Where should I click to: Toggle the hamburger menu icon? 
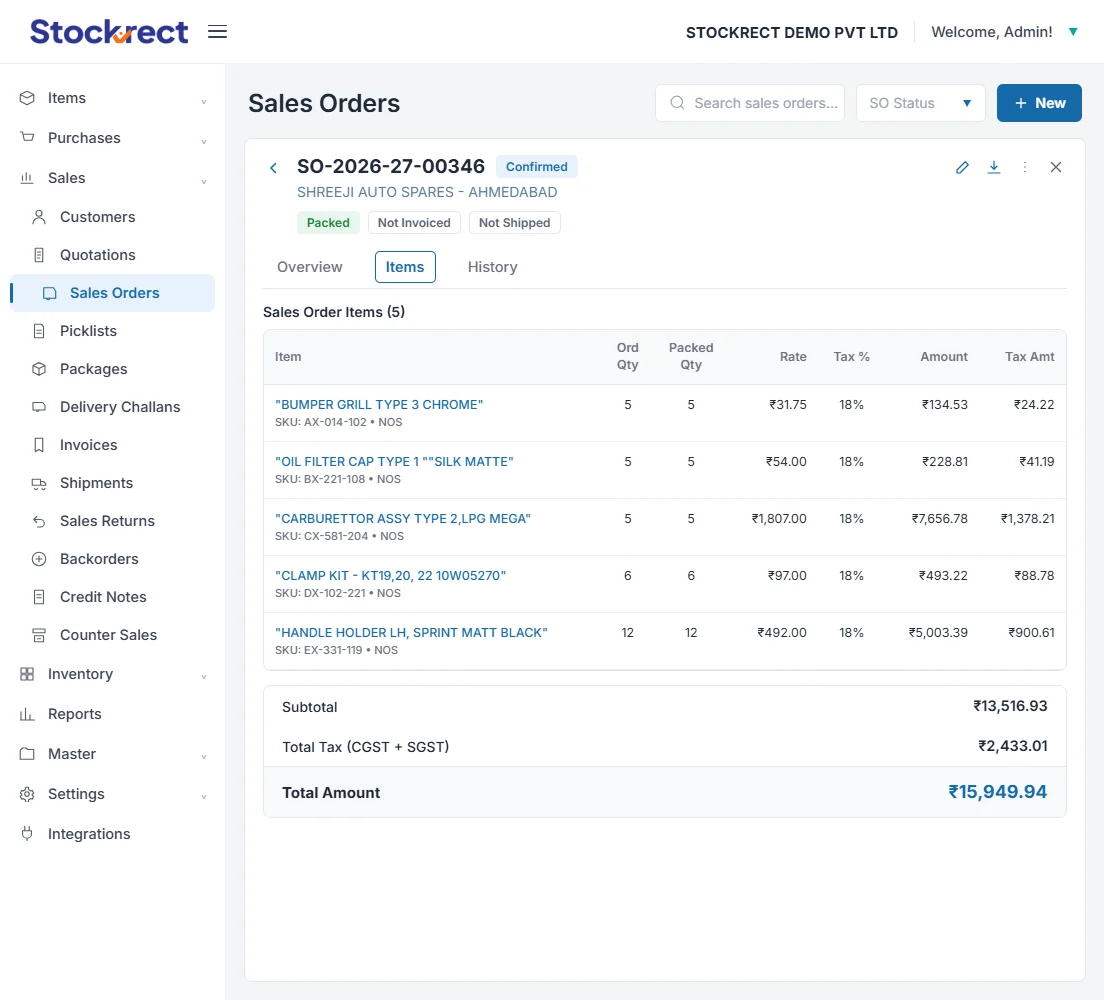coord(218,32)
